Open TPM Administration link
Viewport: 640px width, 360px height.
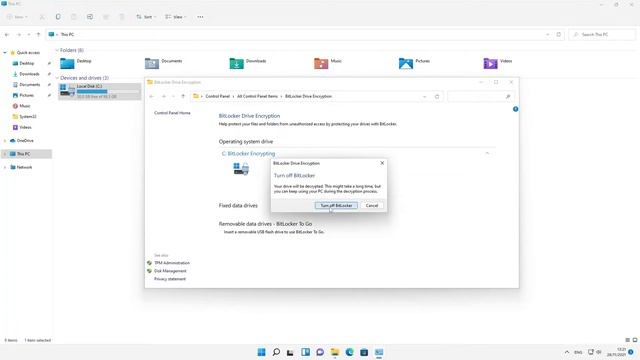(x=172, y=263)
